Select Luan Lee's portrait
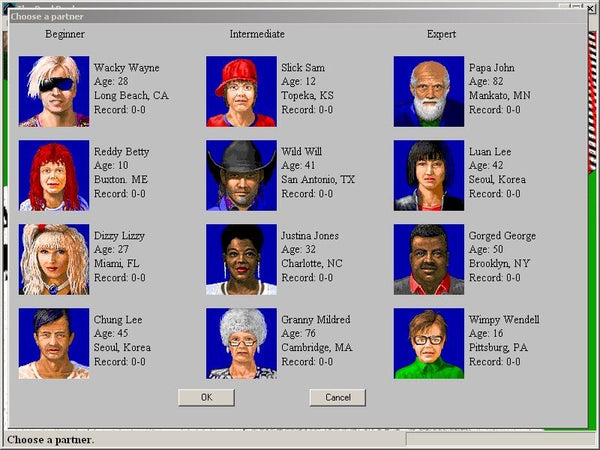Screen dimensions: 600x450 coord(429,175)
